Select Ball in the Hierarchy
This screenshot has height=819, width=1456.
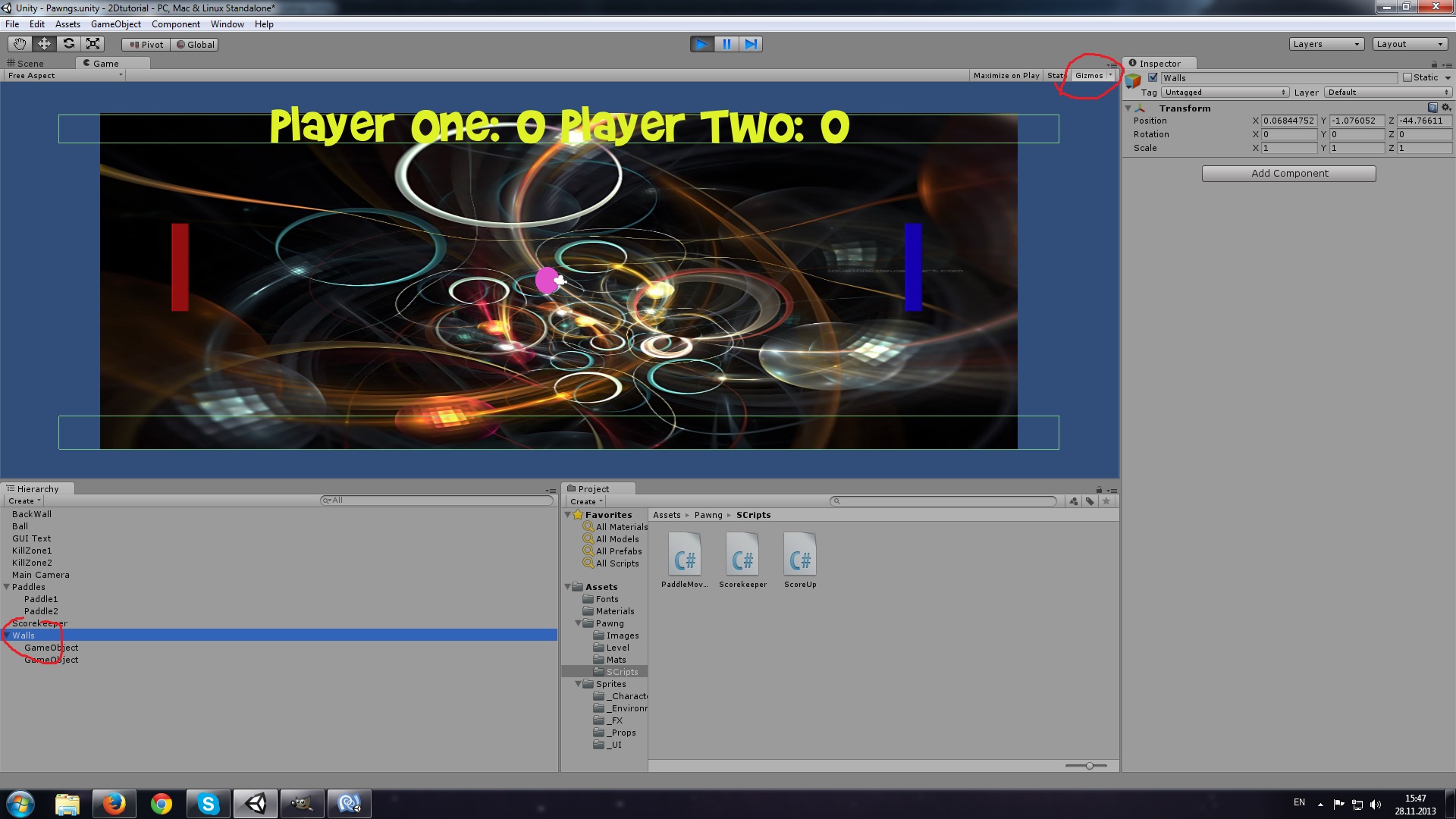20,526
